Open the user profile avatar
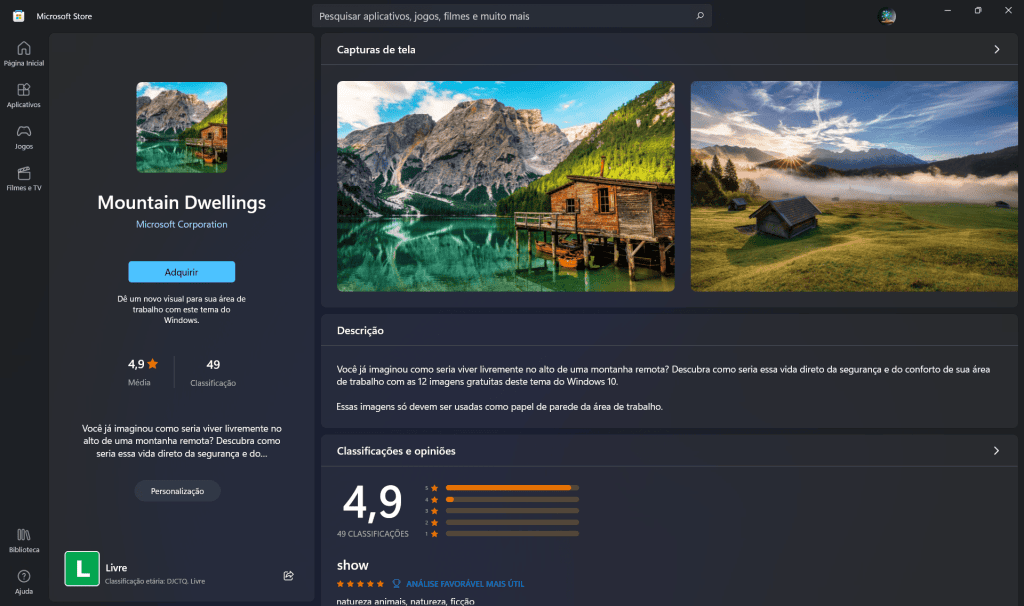This screenshot has width=1024, height=606. 887,16
